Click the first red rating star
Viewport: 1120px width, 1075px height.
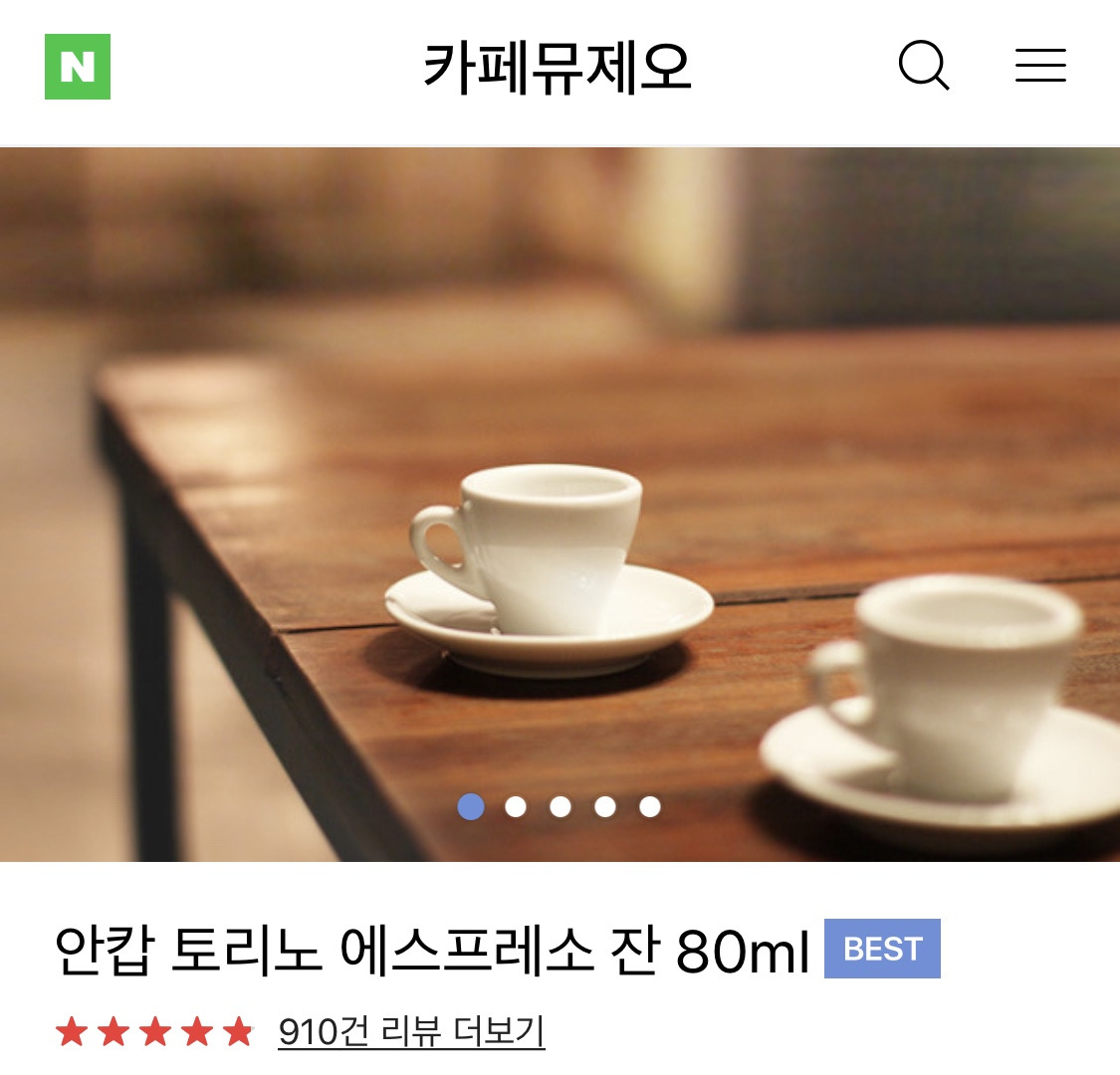(72, 1032)
